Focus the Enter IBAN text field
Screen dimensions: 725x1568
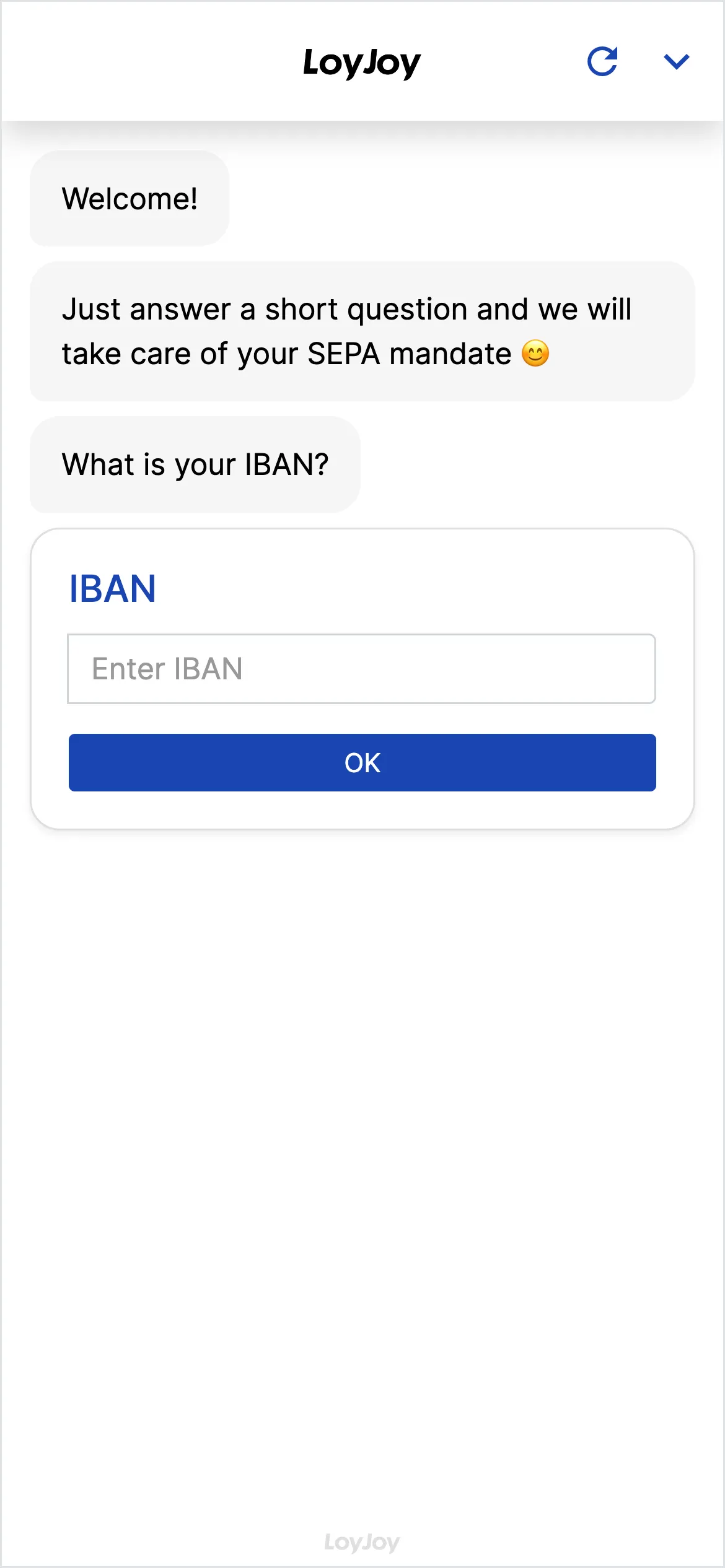click(361, 669)
